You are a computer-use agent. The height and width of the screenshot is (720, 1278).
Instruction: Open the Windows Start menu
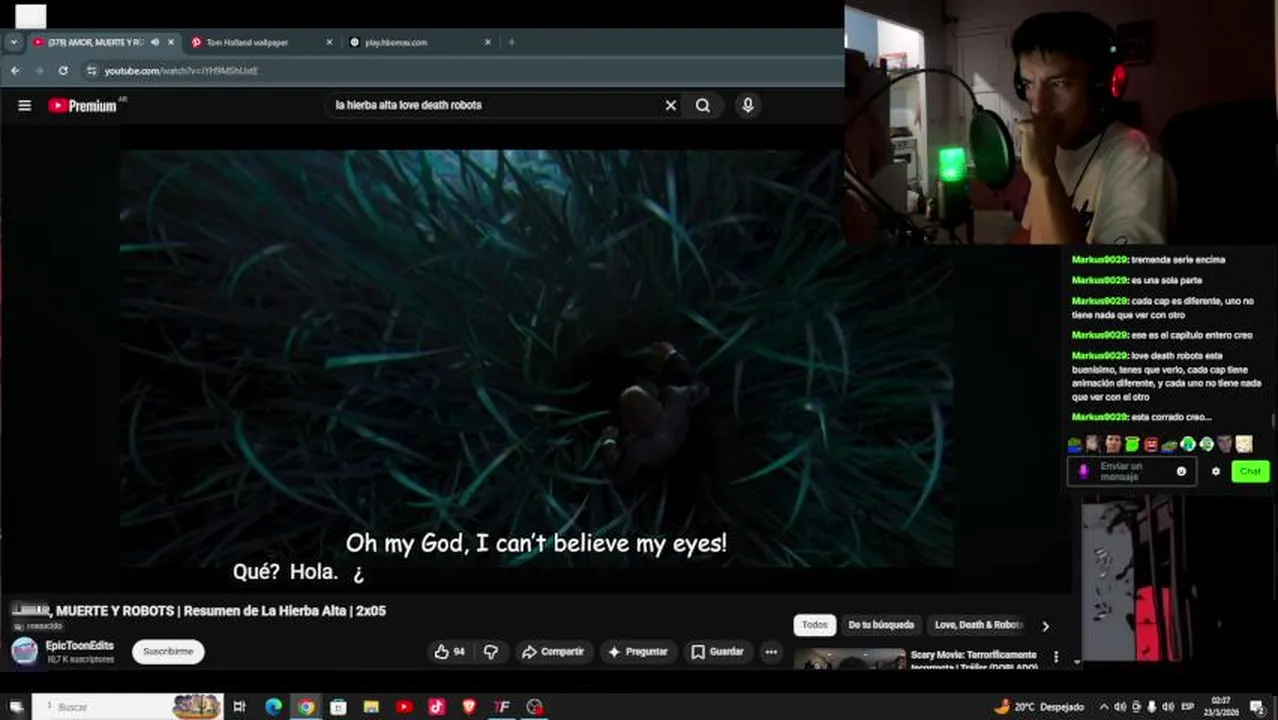coord(16,707)
